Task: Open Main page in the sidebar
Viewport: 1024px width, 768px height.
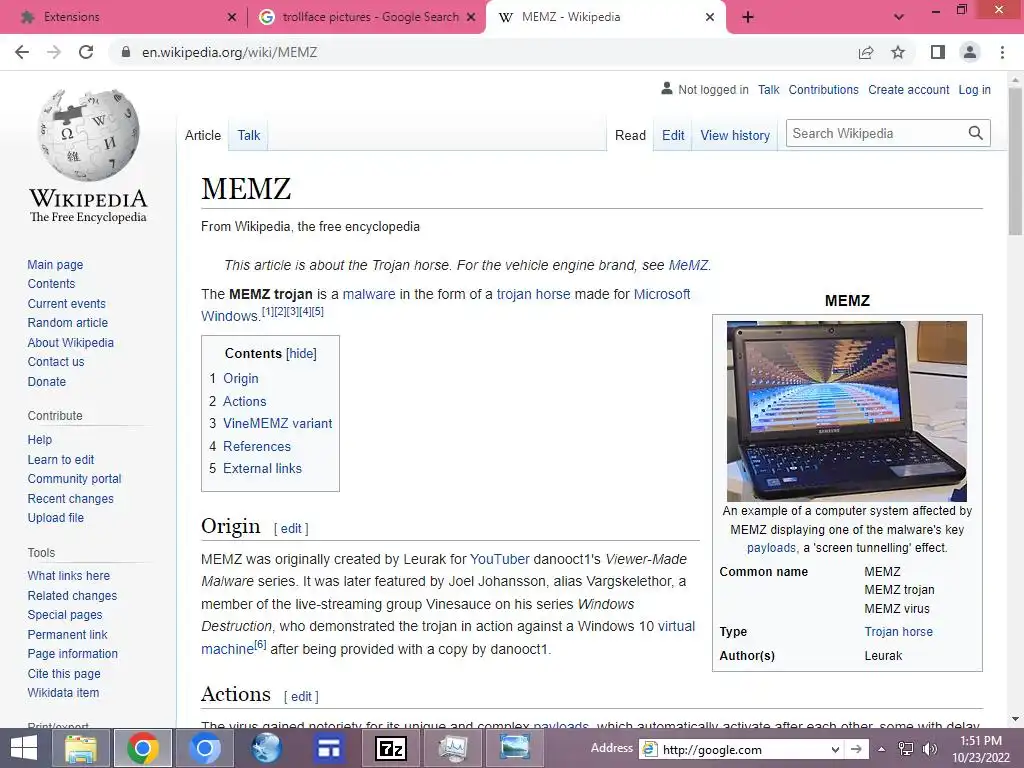Action: pyautogui.click(x=55, y=264)
